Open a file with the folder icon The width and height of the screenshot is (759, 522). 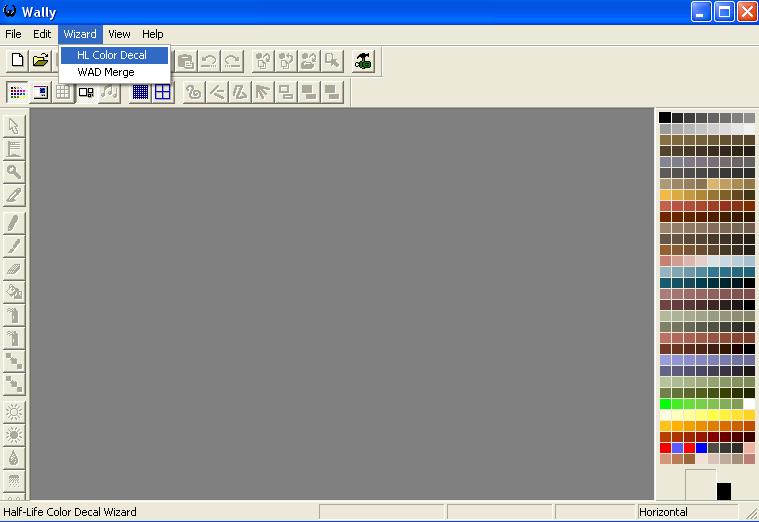tap(41, 60)
